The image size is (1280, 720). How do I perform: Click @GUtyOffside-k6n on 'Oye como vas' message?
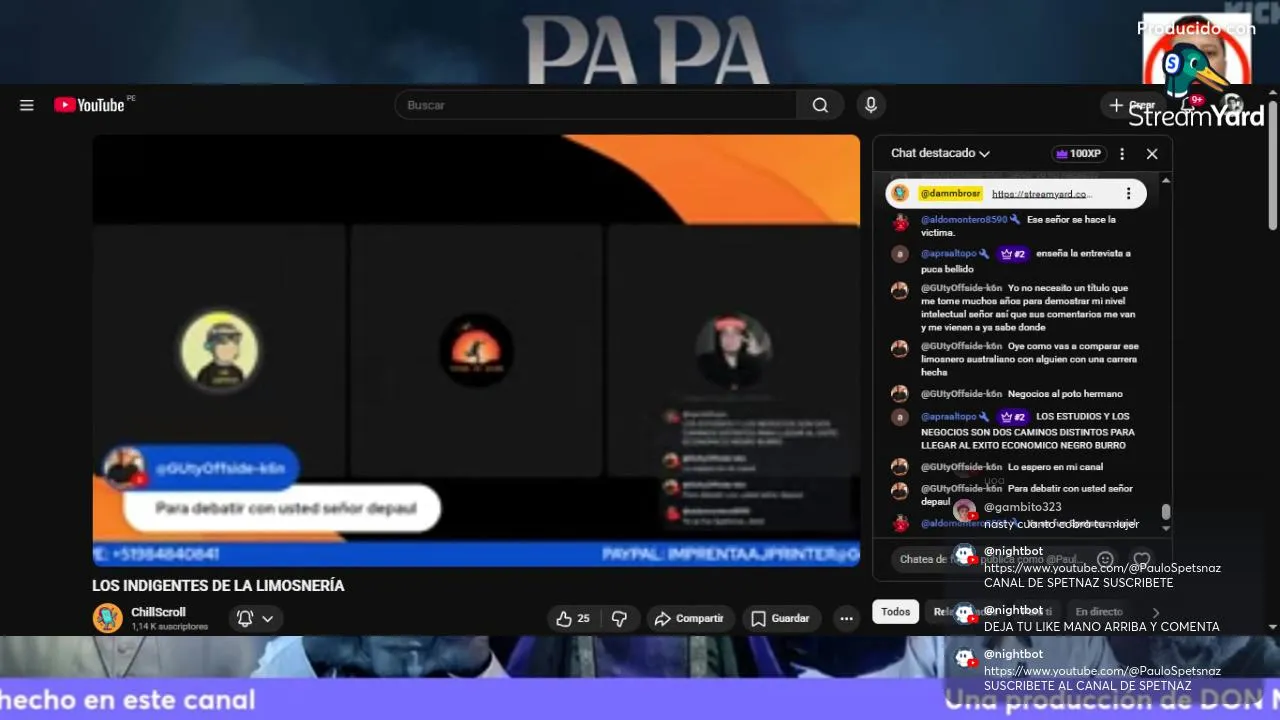point(961,346)
